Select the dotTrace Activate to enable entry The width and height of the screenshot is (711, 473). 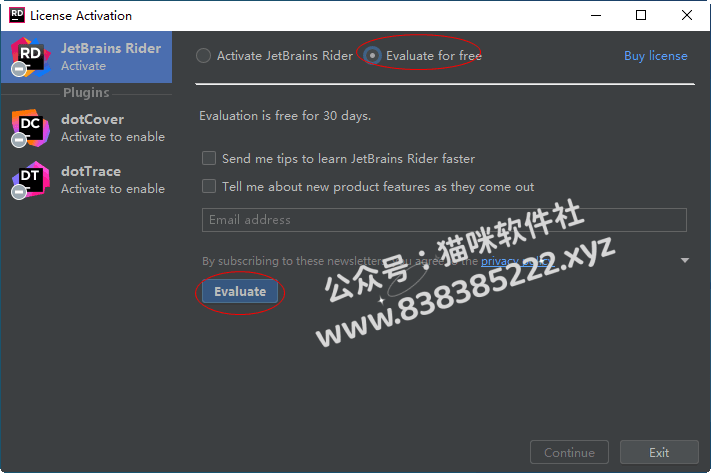tap(87, 180)
